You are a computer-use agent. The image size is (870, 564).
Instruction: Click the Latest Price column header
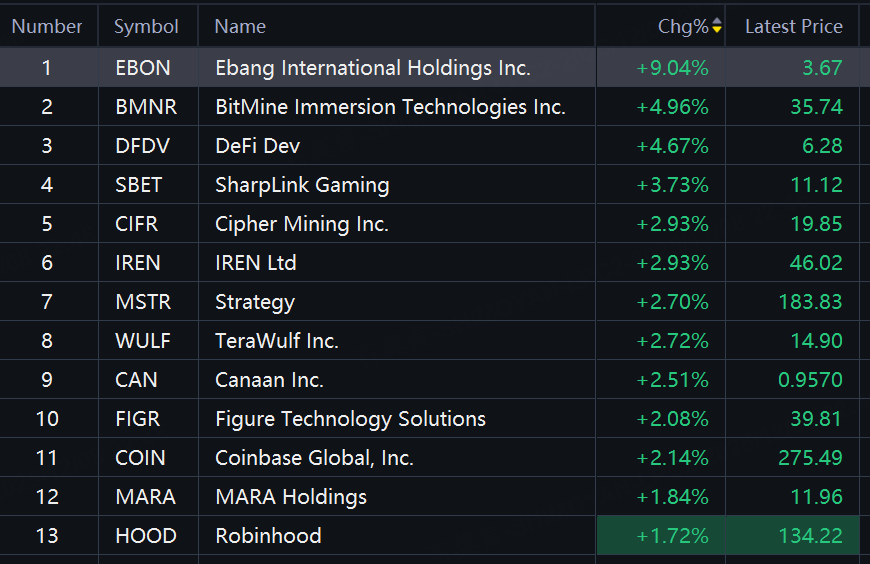click(793, 27)
